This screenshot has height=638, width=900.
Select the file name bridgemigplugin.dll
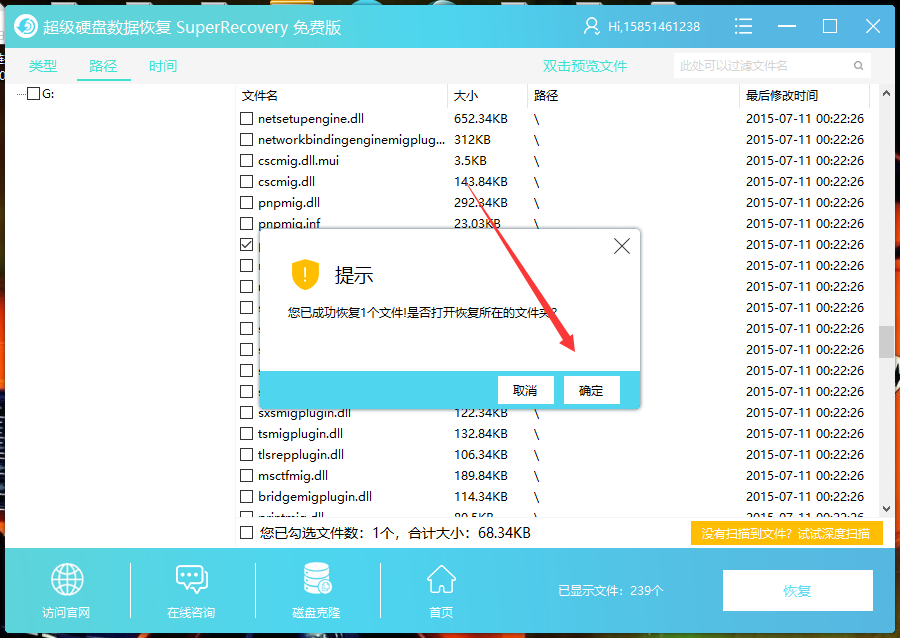tap(315, 497)
